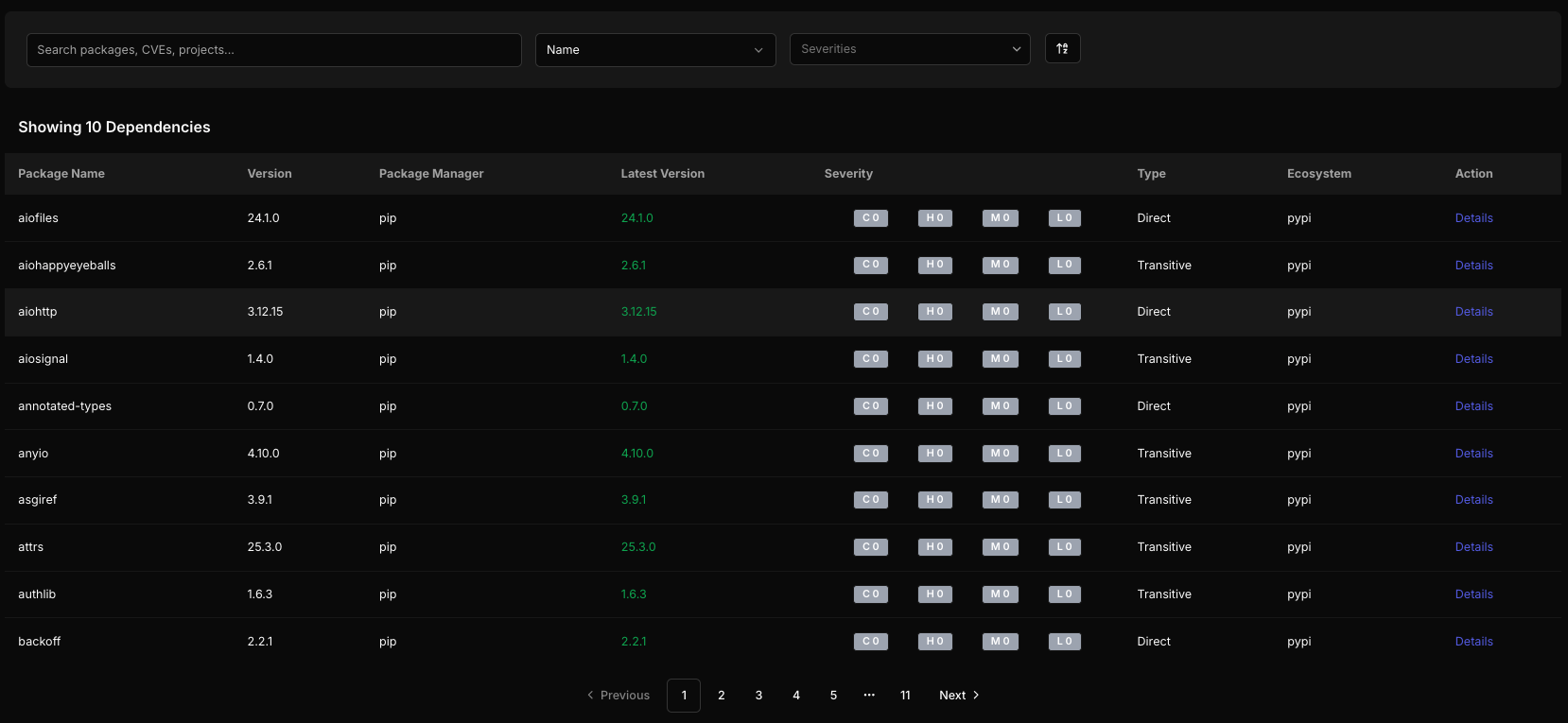Jump to page 4

coord(796,696)
